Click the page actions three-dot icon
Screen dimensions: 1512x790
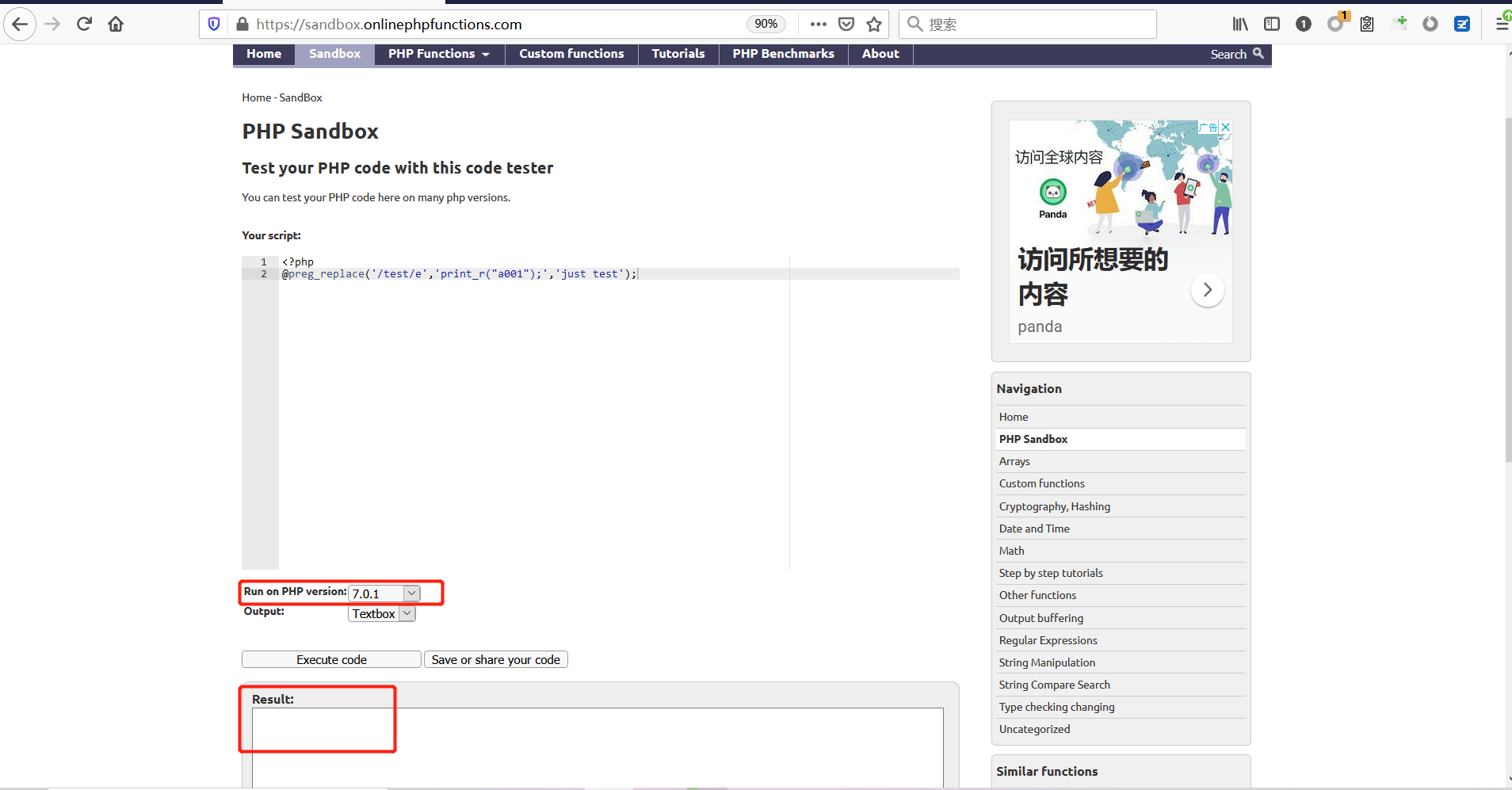[819, 24]
